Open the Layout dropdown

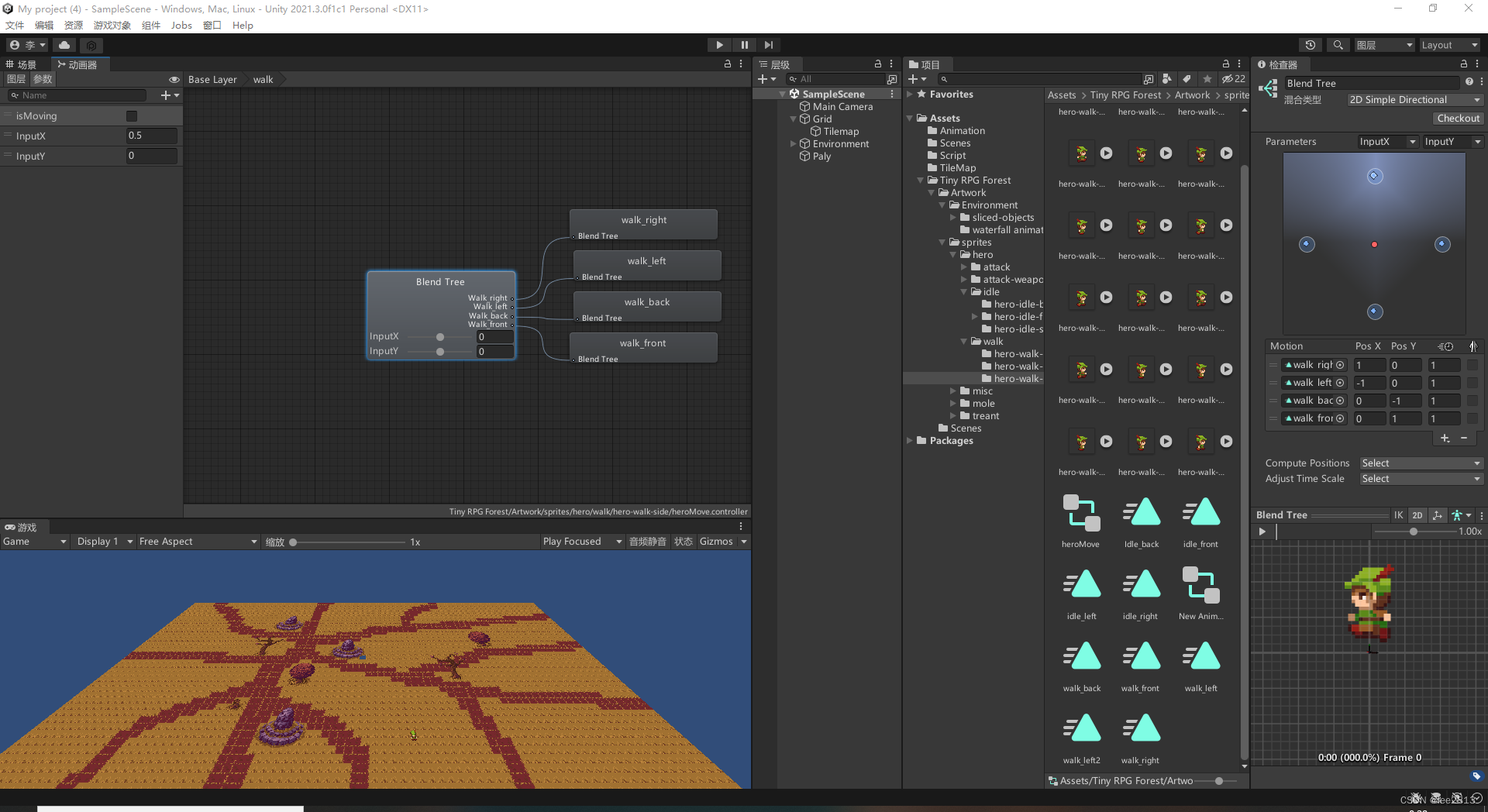[1448, 45]
